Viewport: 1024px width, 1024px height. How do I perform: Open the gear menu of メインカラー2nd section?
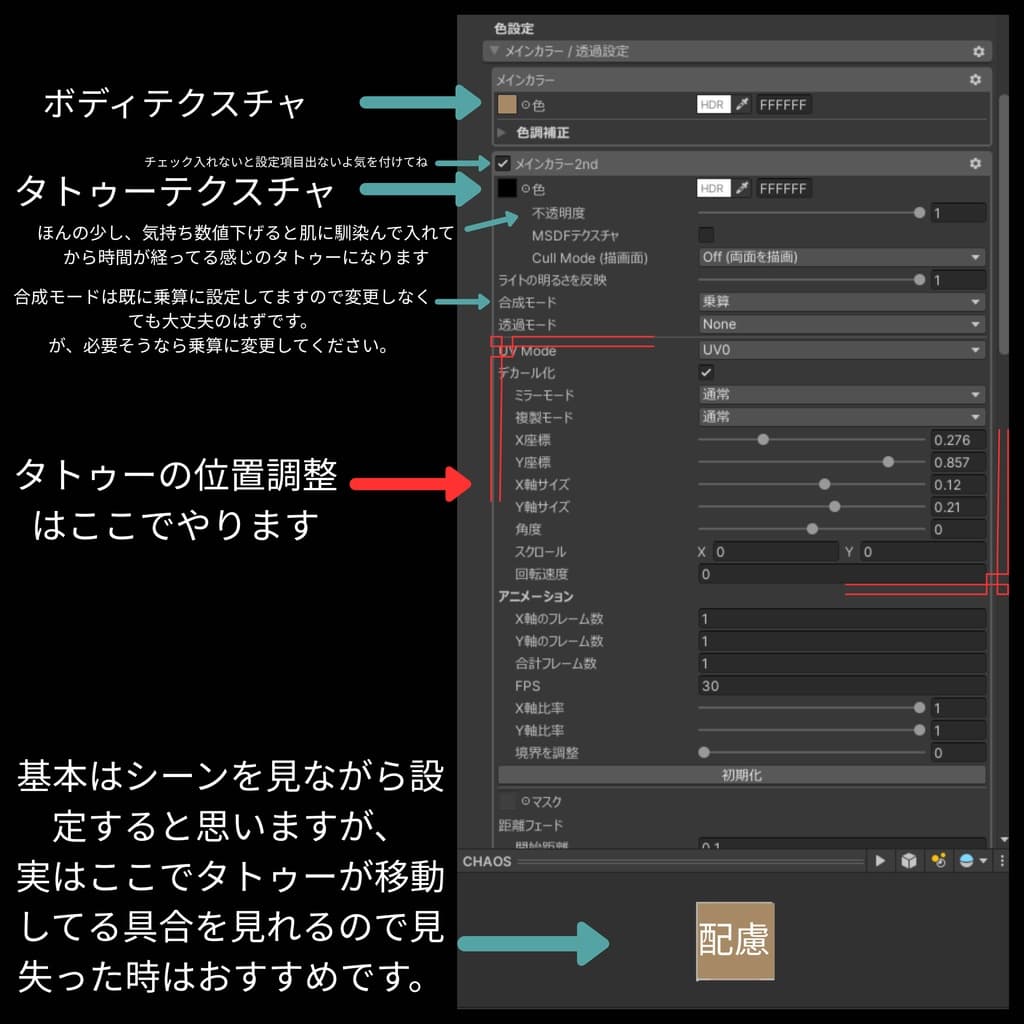[975, 163]
